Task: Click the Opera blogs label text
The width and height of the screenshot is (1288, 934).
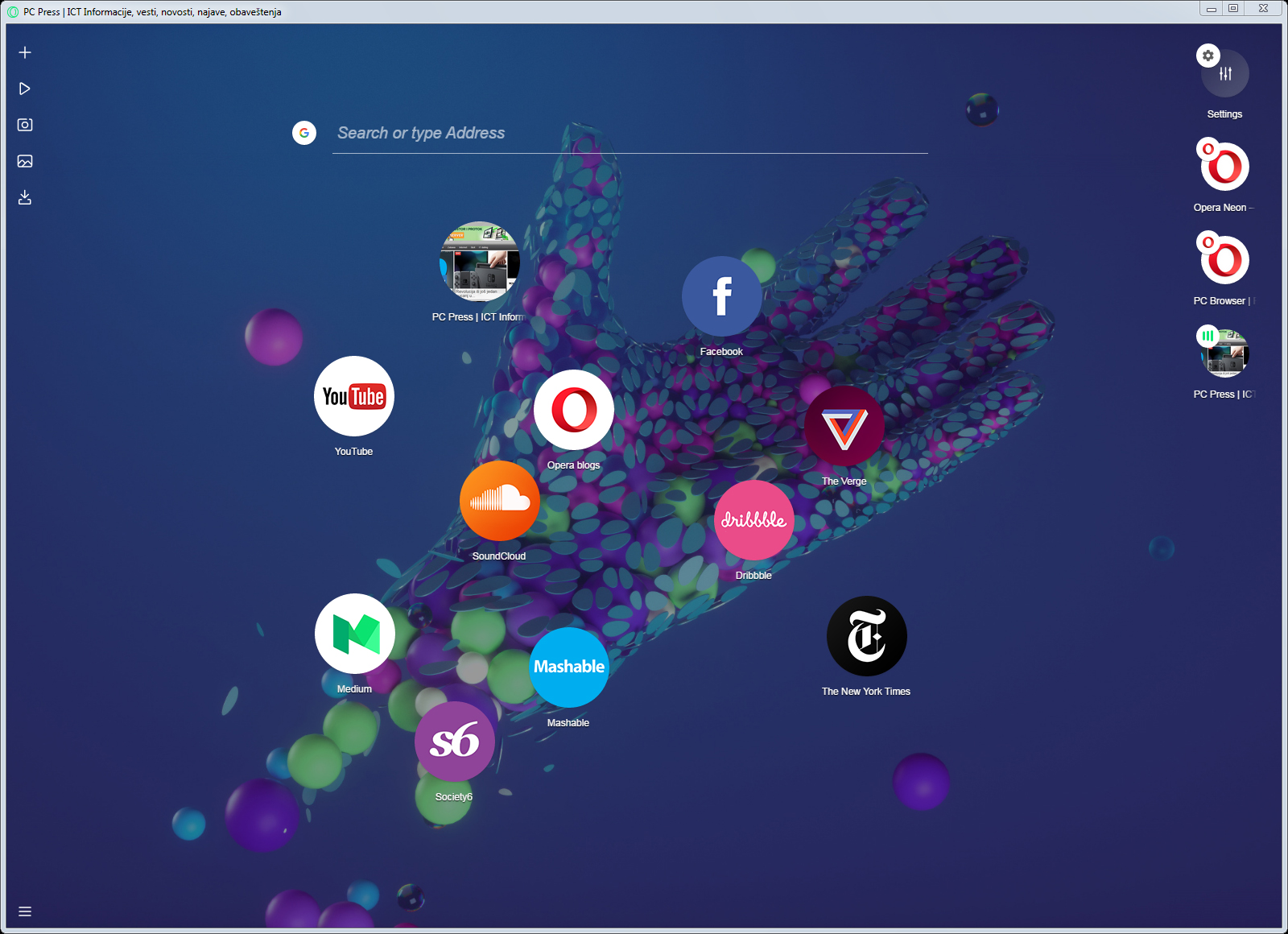Action: tap(574, 465)
